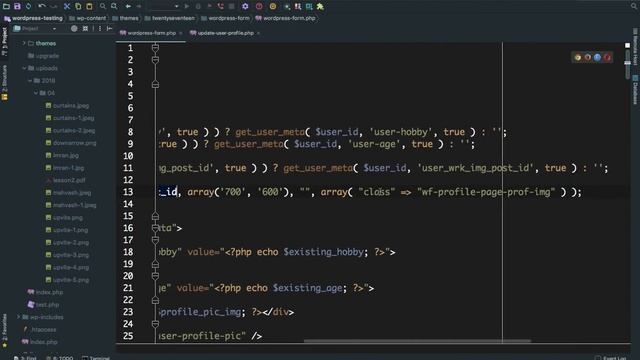Viewport: 640px width, 360px height.
Task: Click the purple Settings gear icon
Action: coord(245,6)
